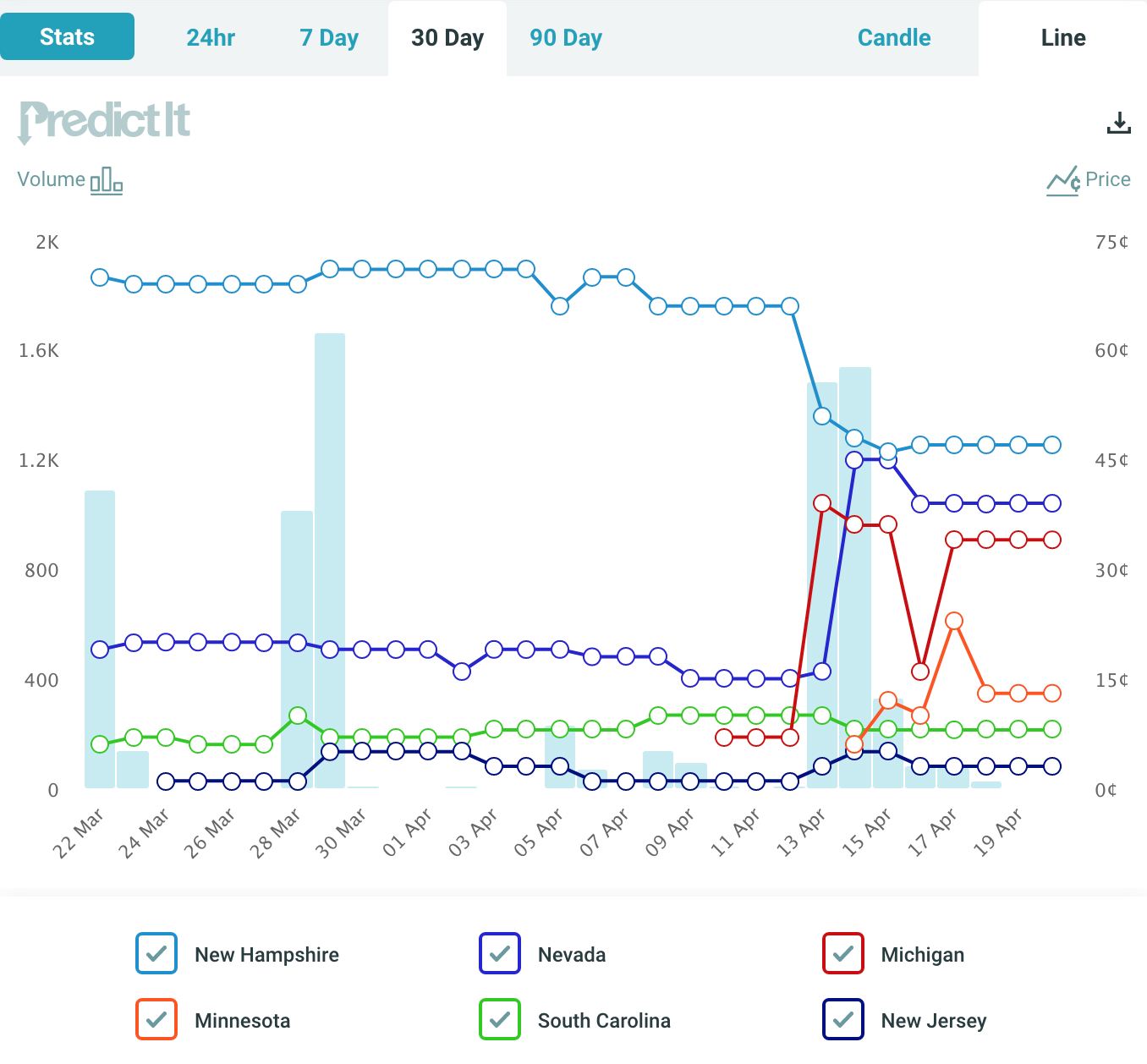
Task: Click the download chart icon
Action: 1118,123
